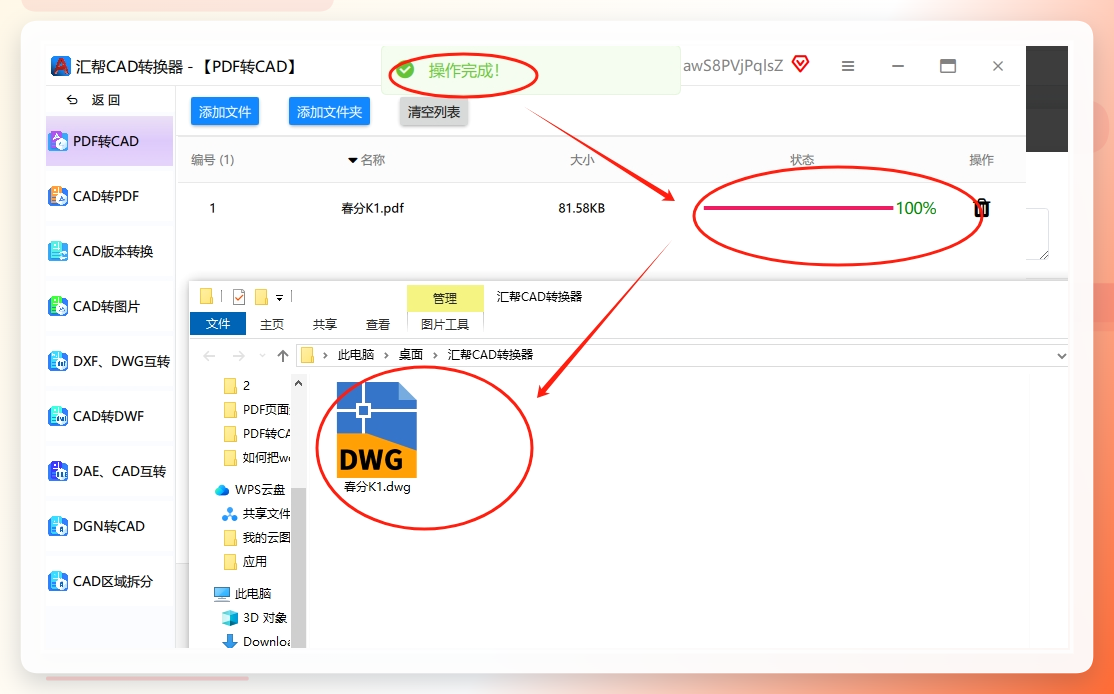Open the PDF页面 folder in tree

[256, 410]
